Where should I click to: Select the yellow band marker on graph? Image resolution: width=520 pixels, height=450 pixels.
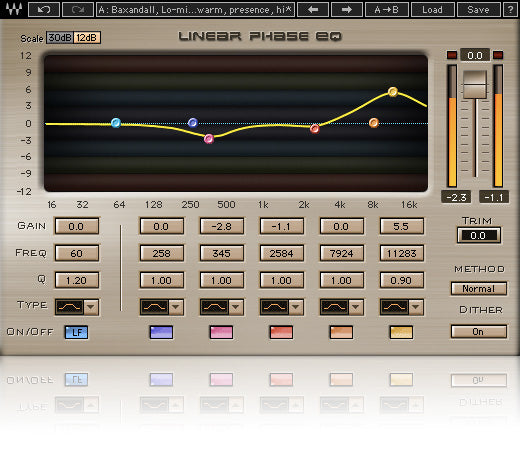[x=393, y=91]
